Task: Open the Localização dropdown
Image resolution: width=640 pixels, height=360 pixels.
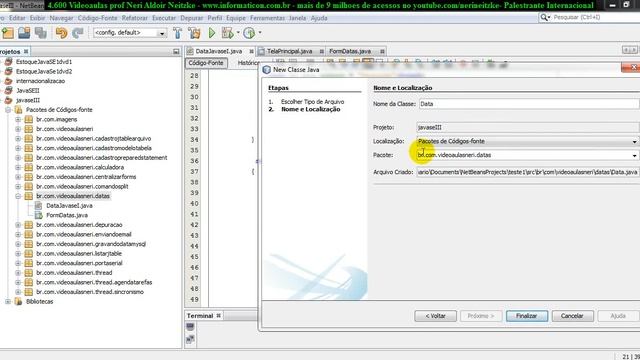Action: [634, 141]
